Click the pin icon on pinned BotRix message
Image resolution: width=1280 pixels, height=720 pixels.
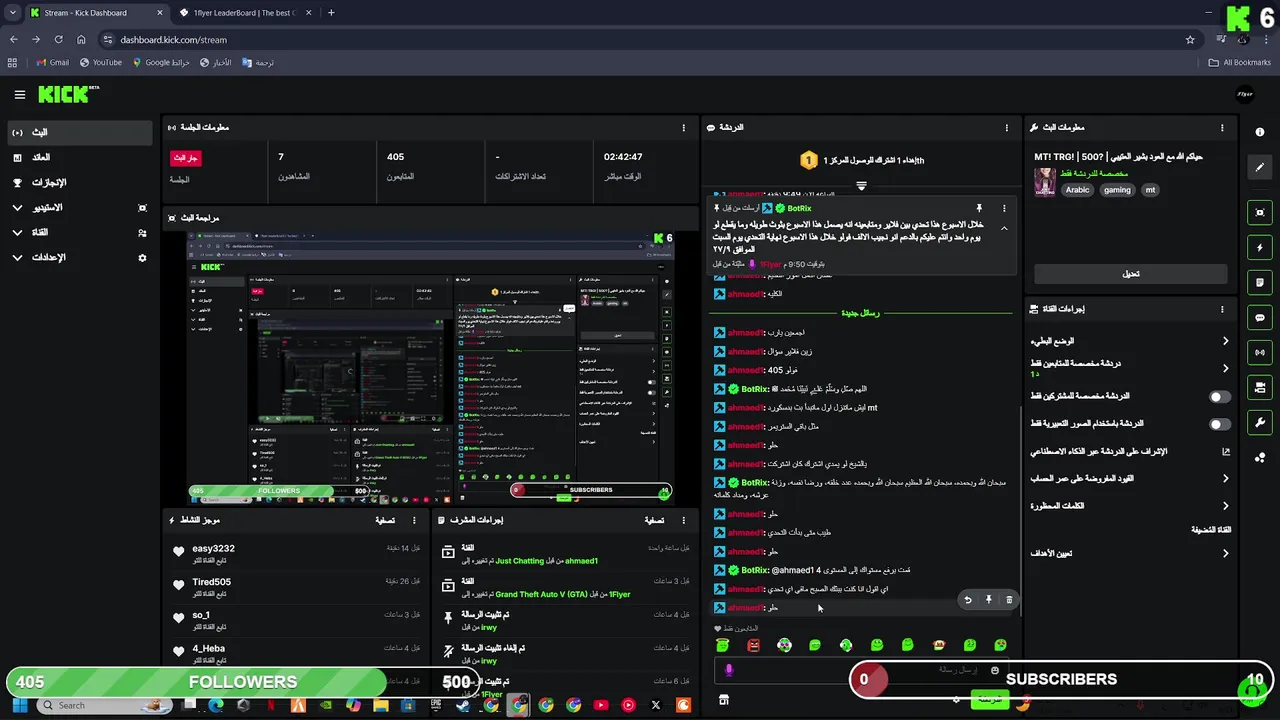[979, 208]
